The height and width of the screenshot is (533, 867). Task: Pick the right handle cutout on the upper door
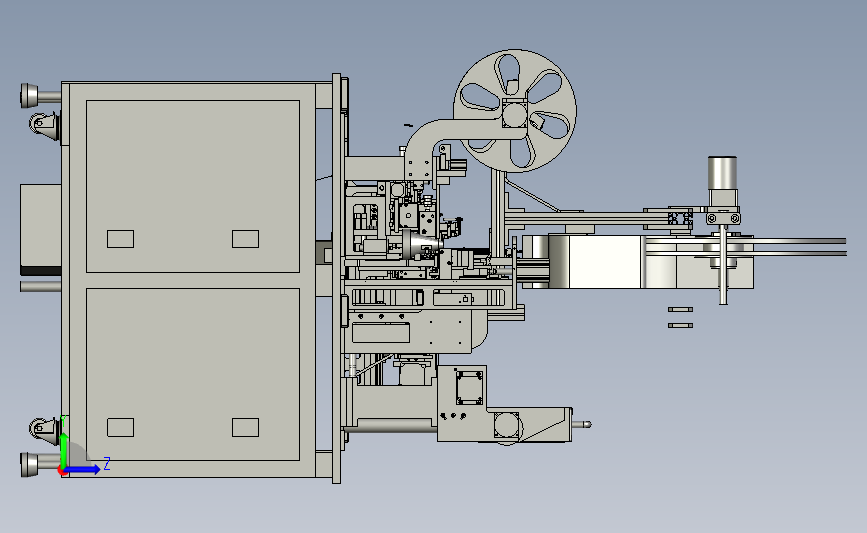tap(246, 239)
